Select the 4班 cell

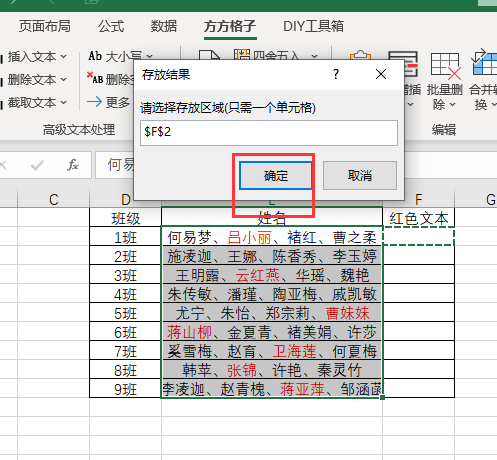coord(125,294)
